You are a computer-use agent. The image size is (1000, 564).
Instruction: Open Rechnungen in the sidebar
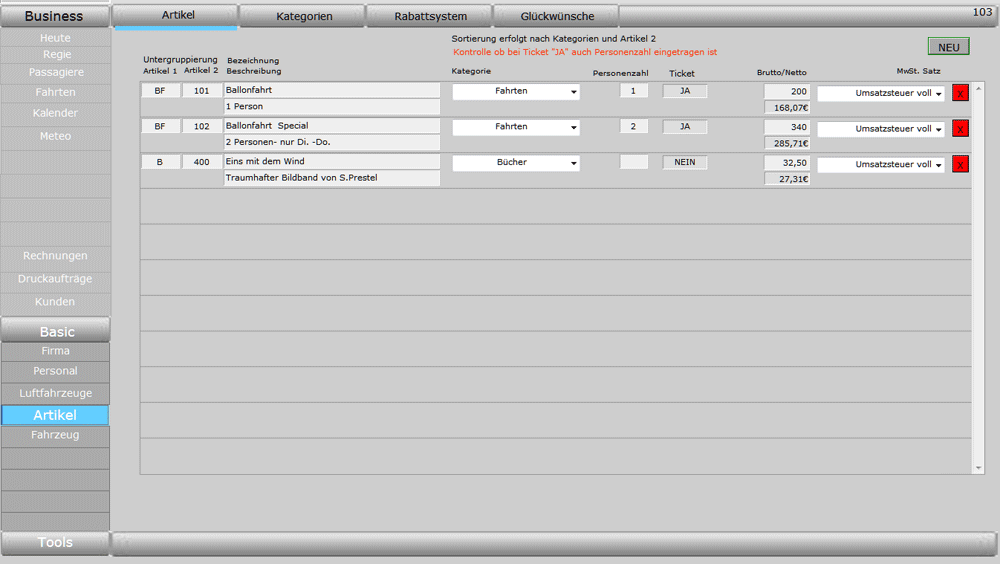[55, 256]
